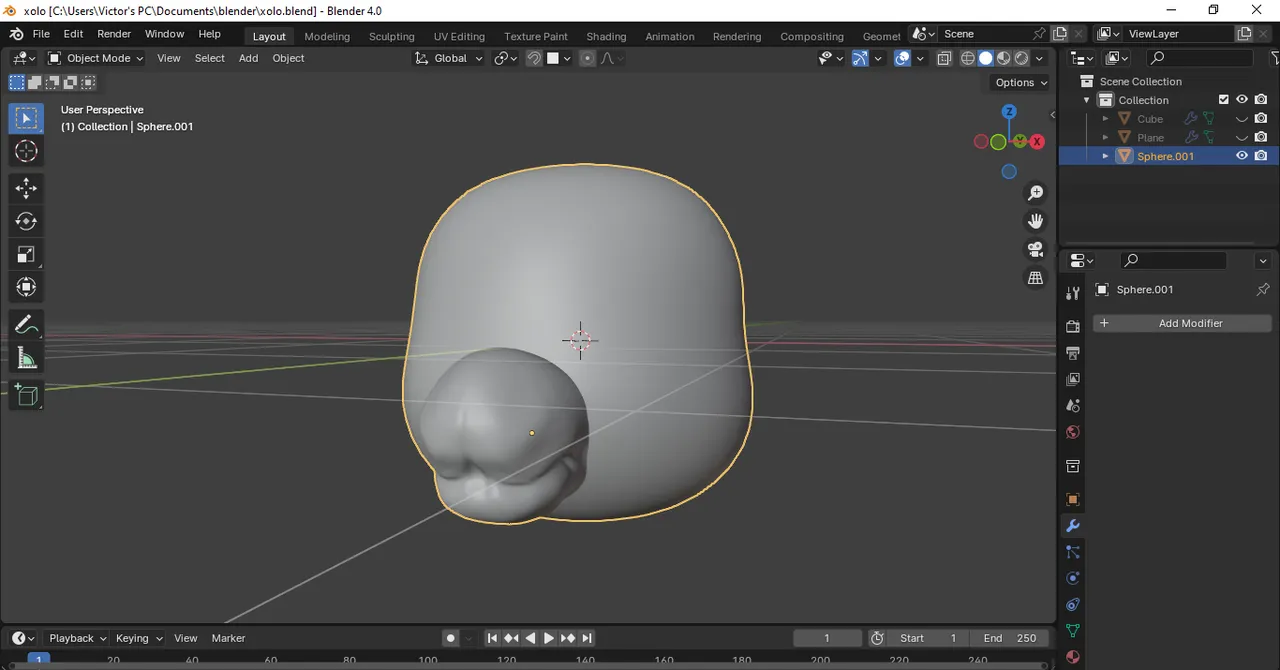Image resolution: width=1280 pixels, height=670 pixels.
Task: Switch to Material Preview shading
Action: (1003, 58)
